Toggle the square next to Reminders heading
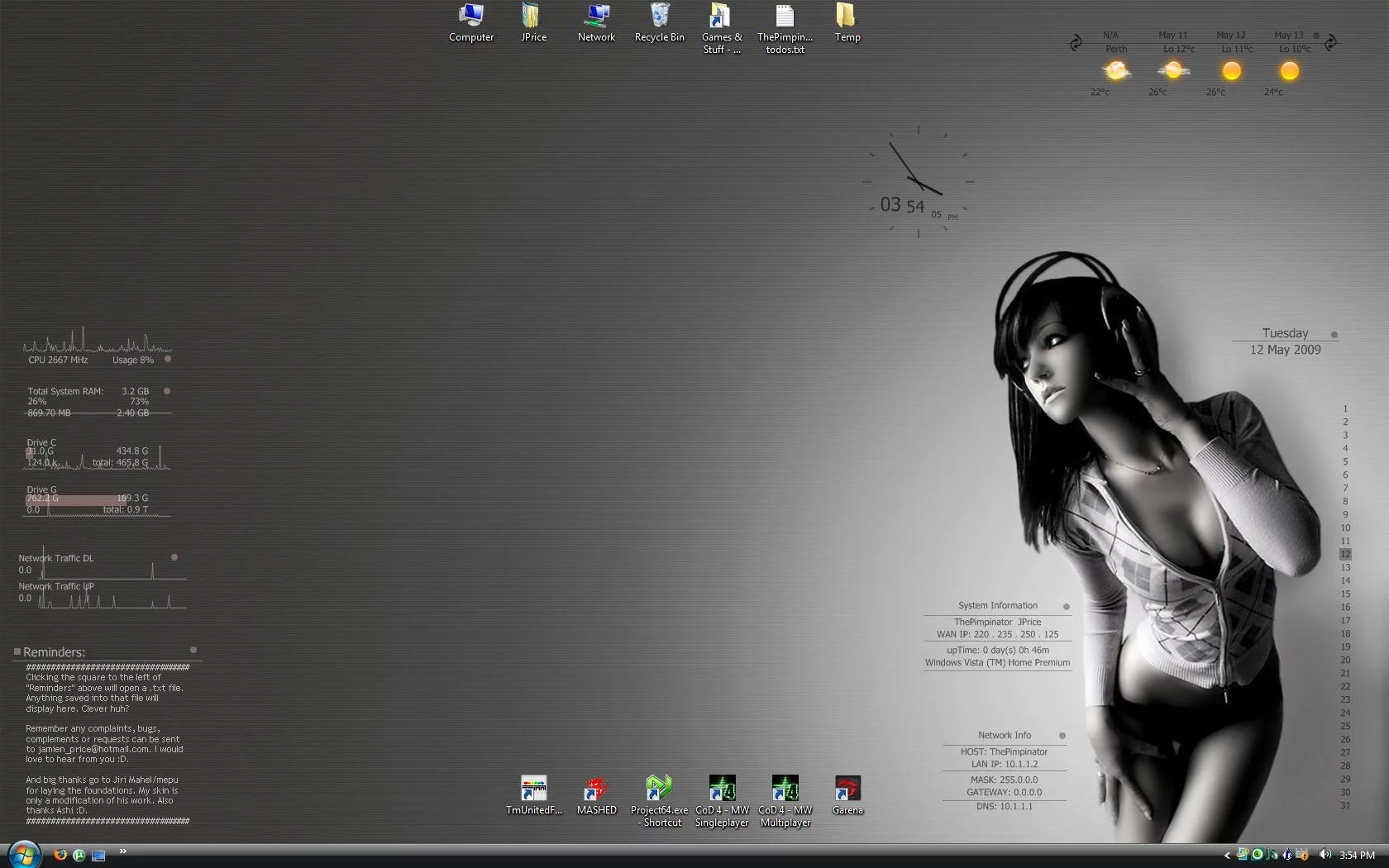The image size is (1389, 868). [x=17, y=651]
